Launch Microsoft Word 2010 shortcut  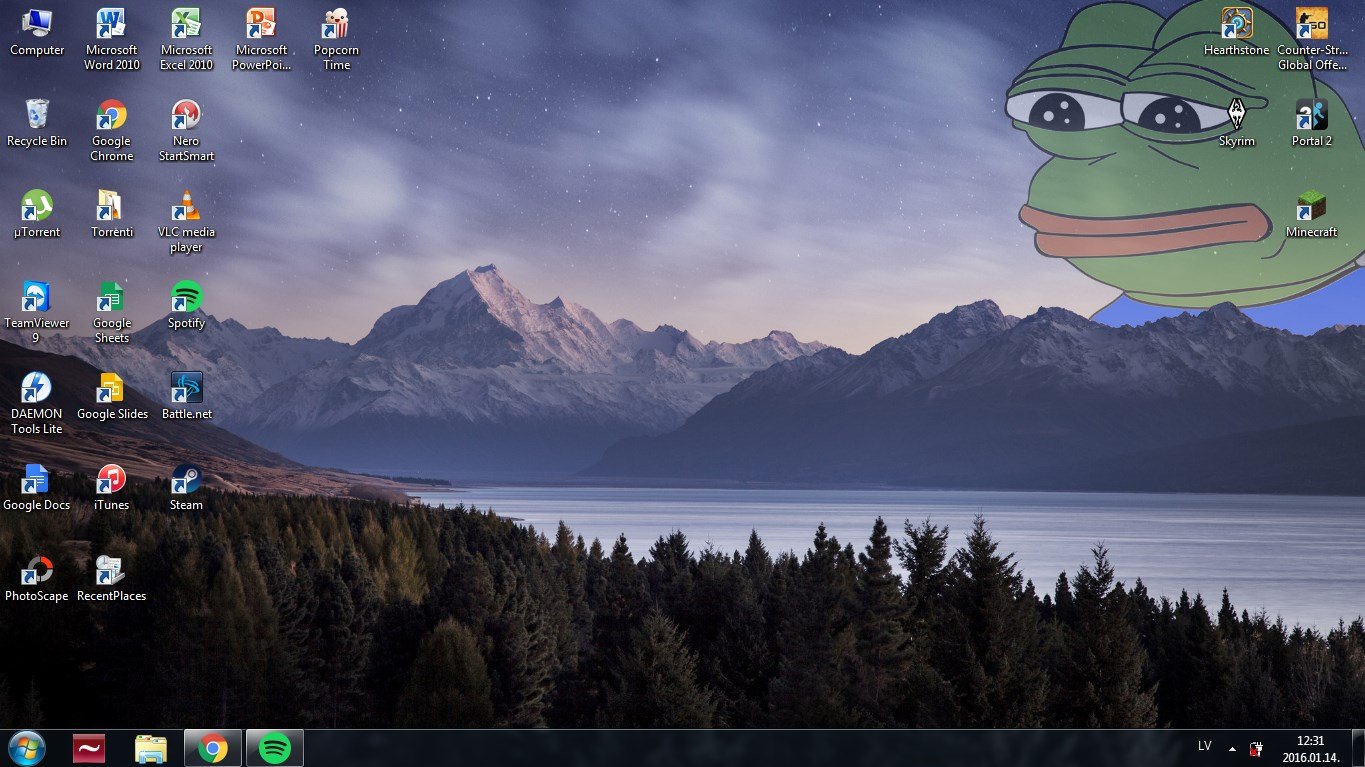click(x=112, y=39)
